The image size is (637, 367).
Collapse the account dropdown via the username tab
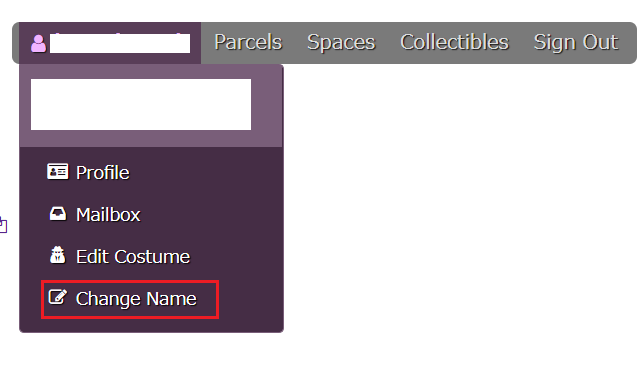[110, 43]
